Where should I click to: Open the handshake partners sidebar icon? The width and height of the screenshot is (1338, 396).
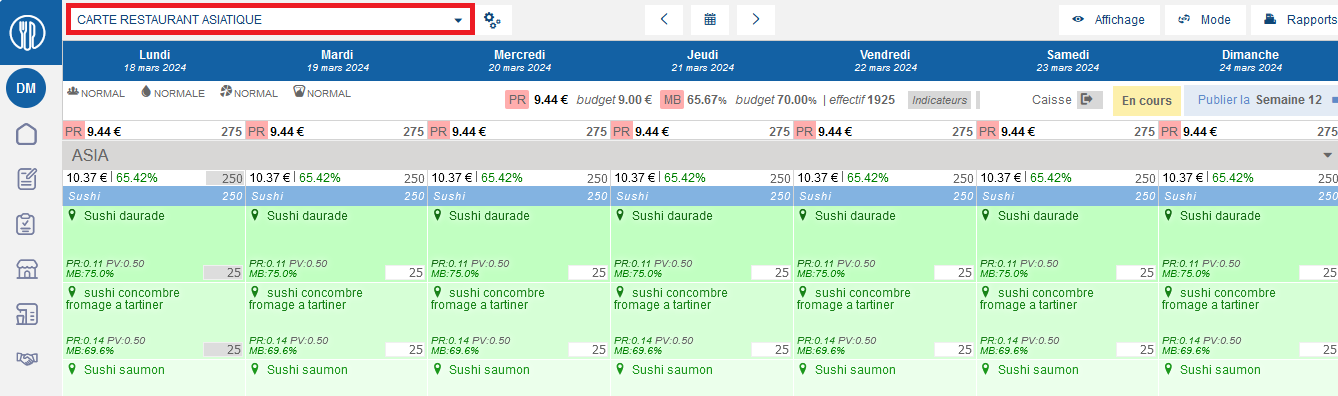coord(27,359)
